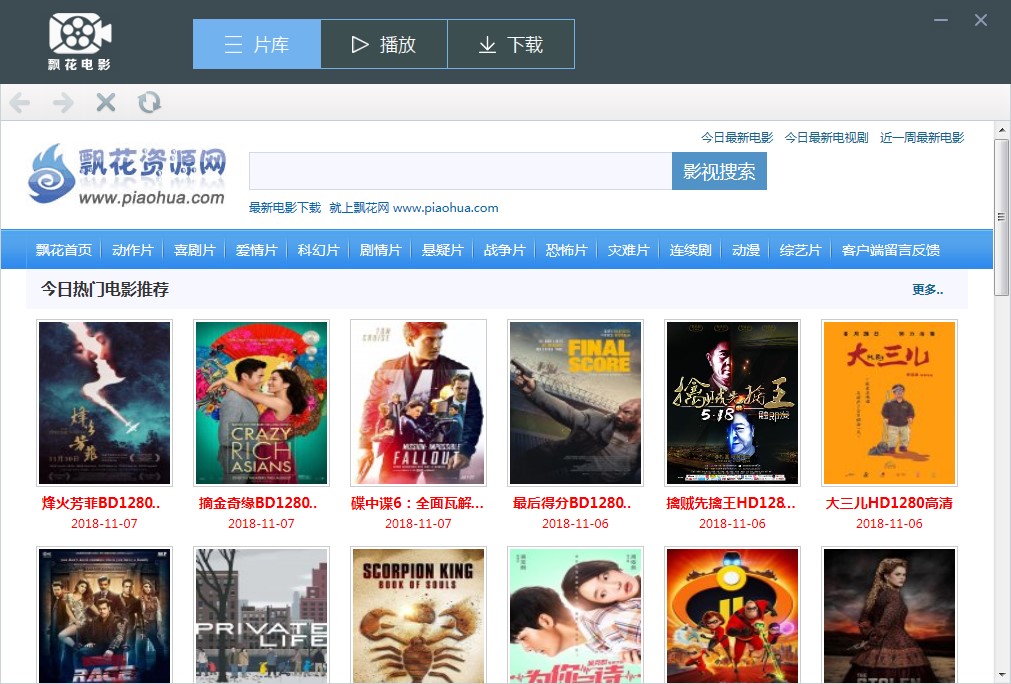Click date 2018-11-06 under 大三儿
The width and height of the screenshot is (1011, 684).
pyautogui.click(x=889, y=523)
